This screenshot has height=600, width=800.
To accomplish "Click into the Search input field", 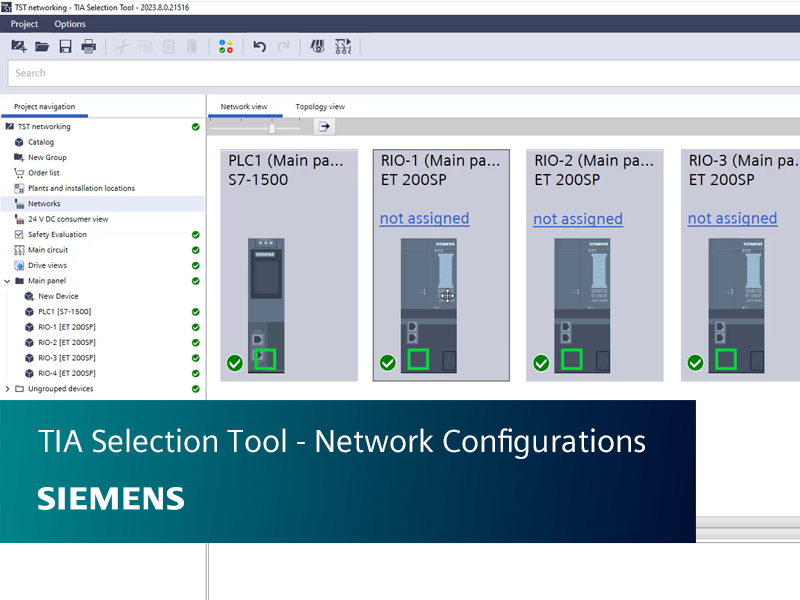I will (400, 73).
